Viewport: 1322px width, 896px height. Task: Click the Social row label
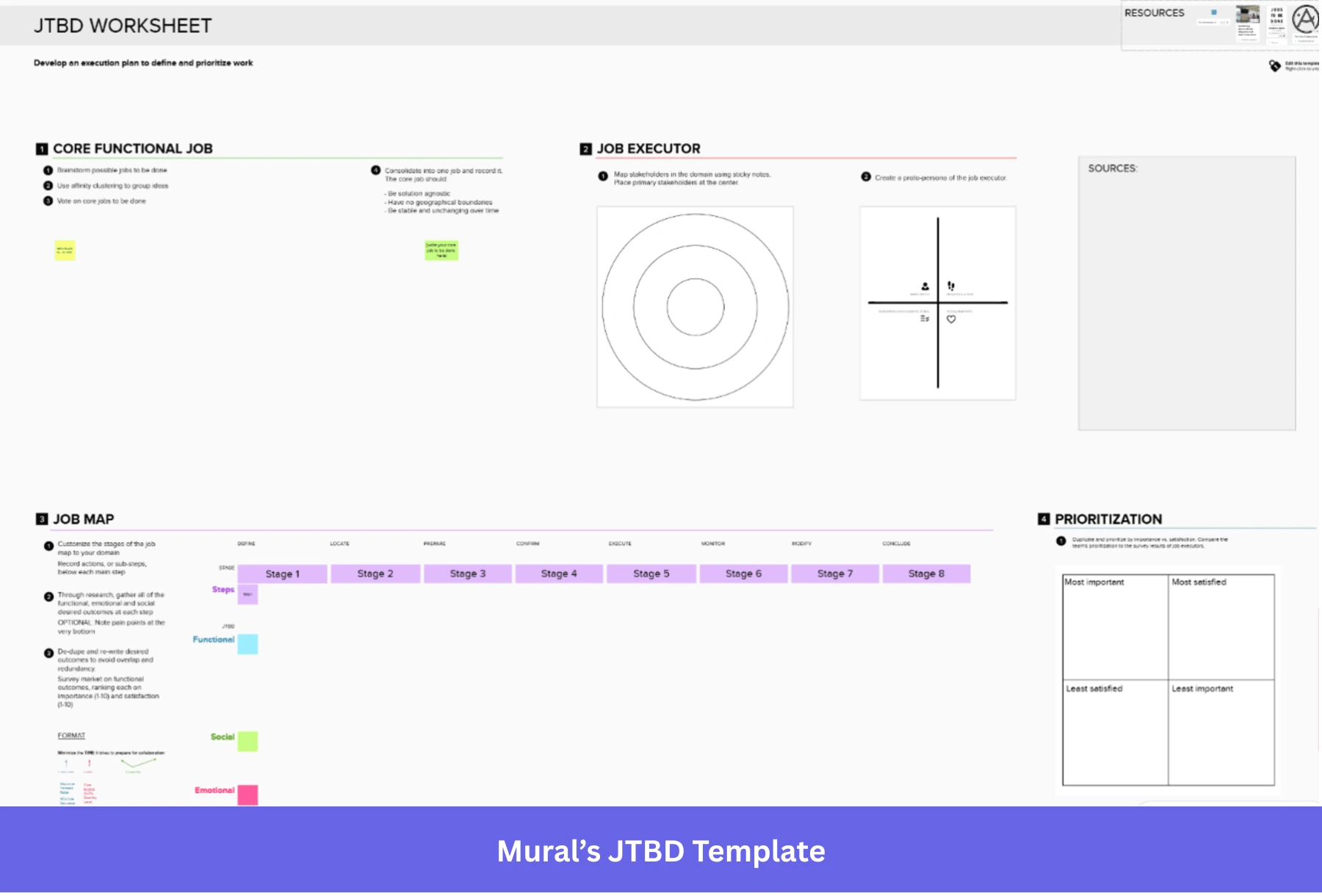pyautogui.click(x=223, y=737)
